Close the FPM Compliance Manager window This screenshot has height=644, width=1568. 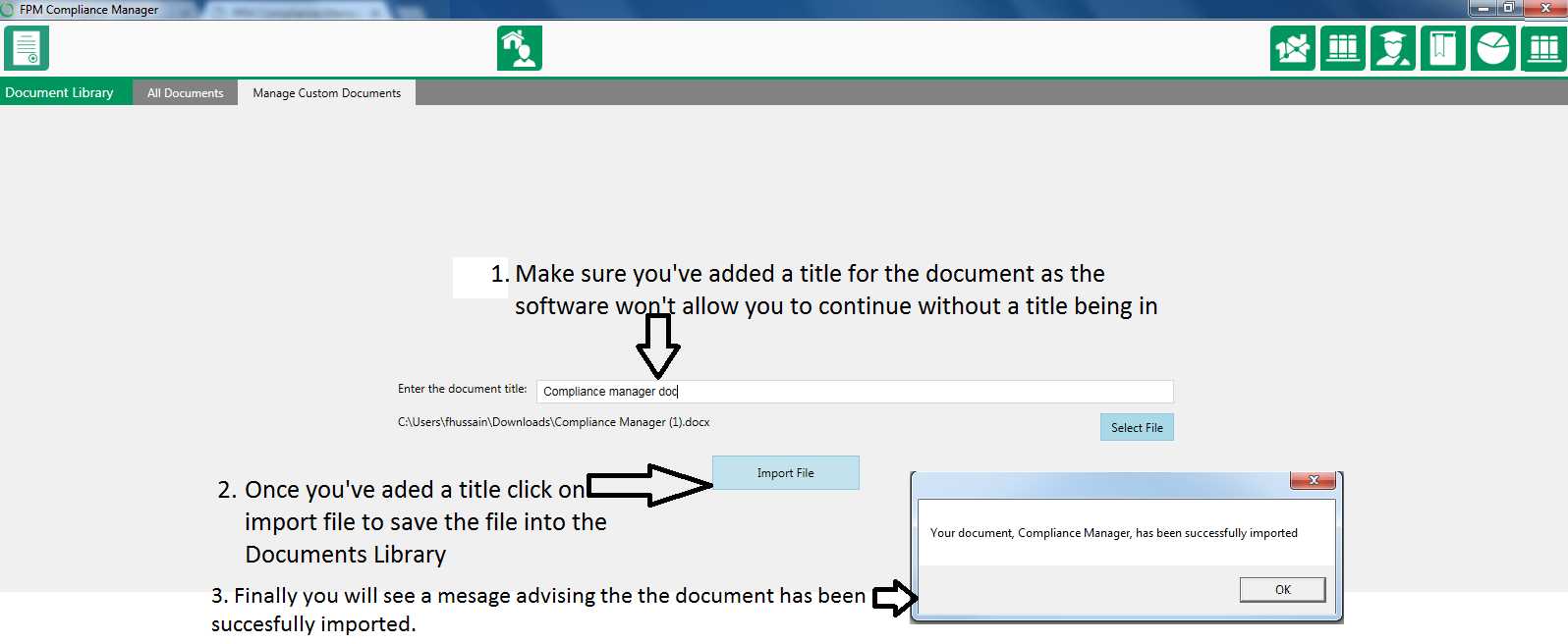click(x=1544, y=8)
